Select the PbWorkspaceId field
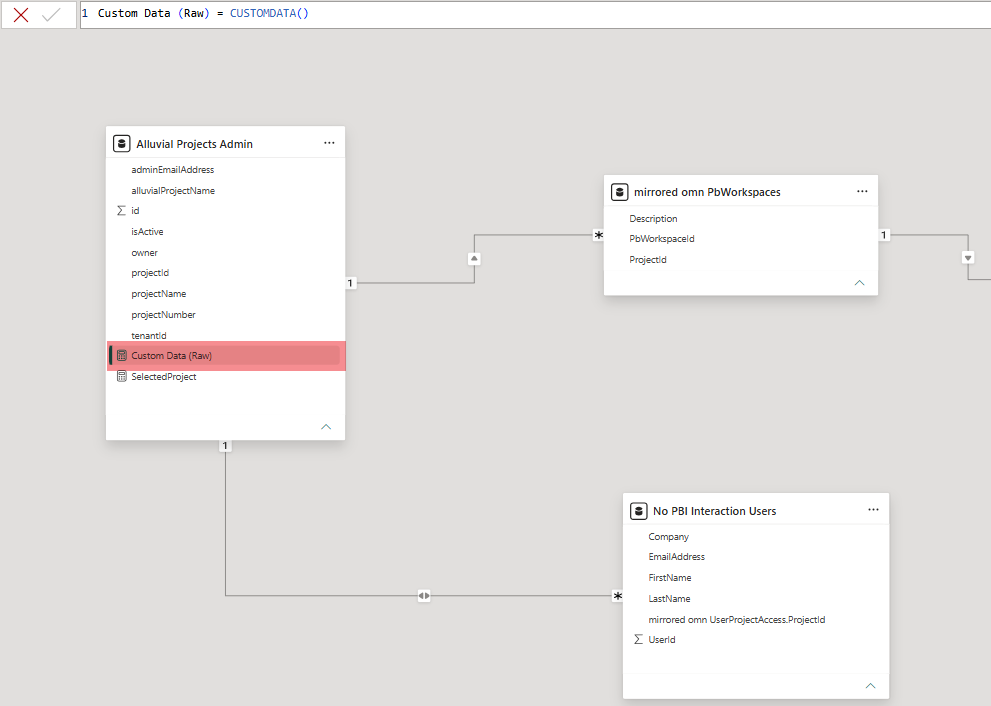The image size is (991, 706). tap(662, 238)
